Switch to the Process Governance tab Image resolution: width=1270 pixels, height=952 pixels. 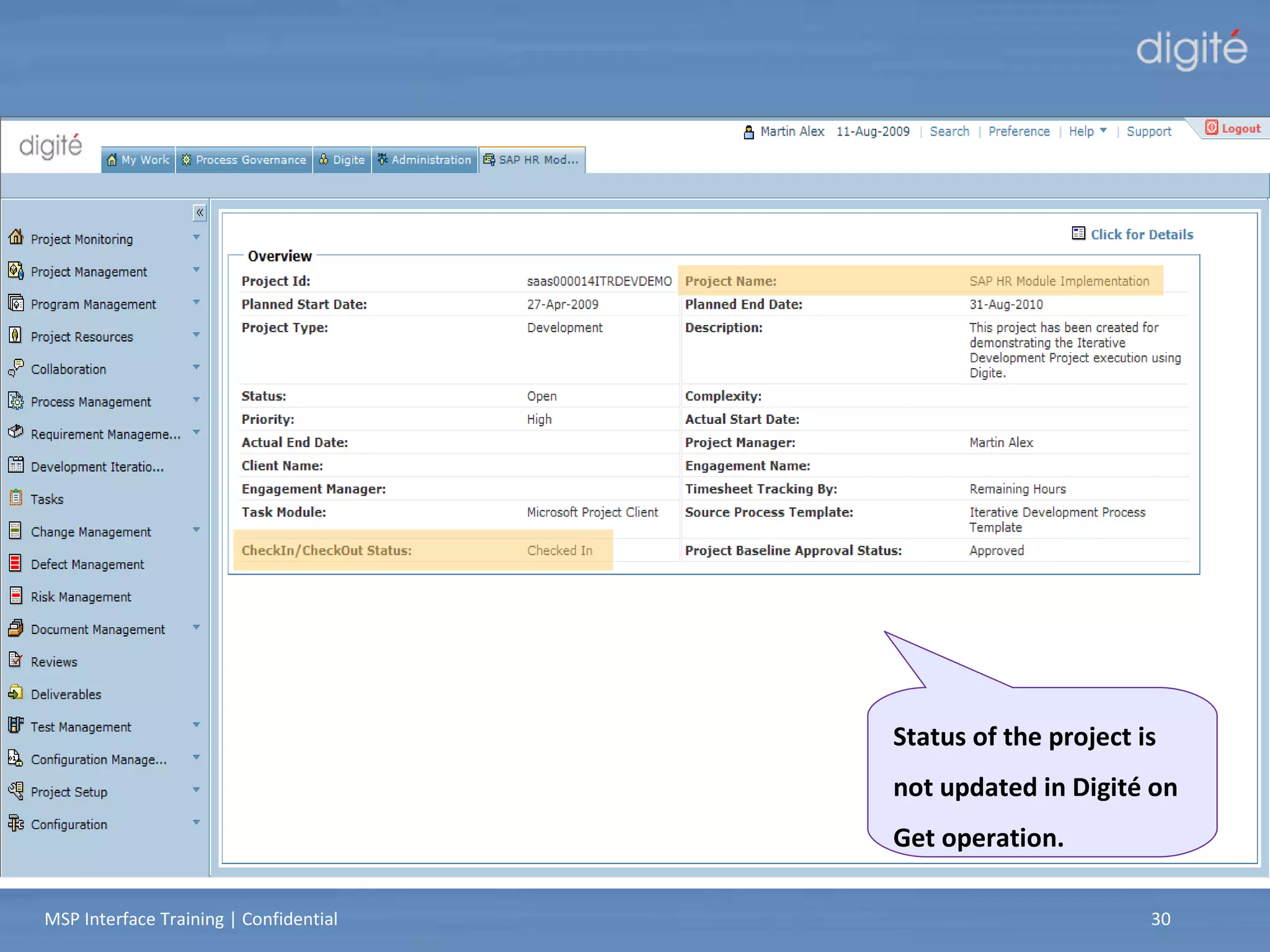coord(244,160)
